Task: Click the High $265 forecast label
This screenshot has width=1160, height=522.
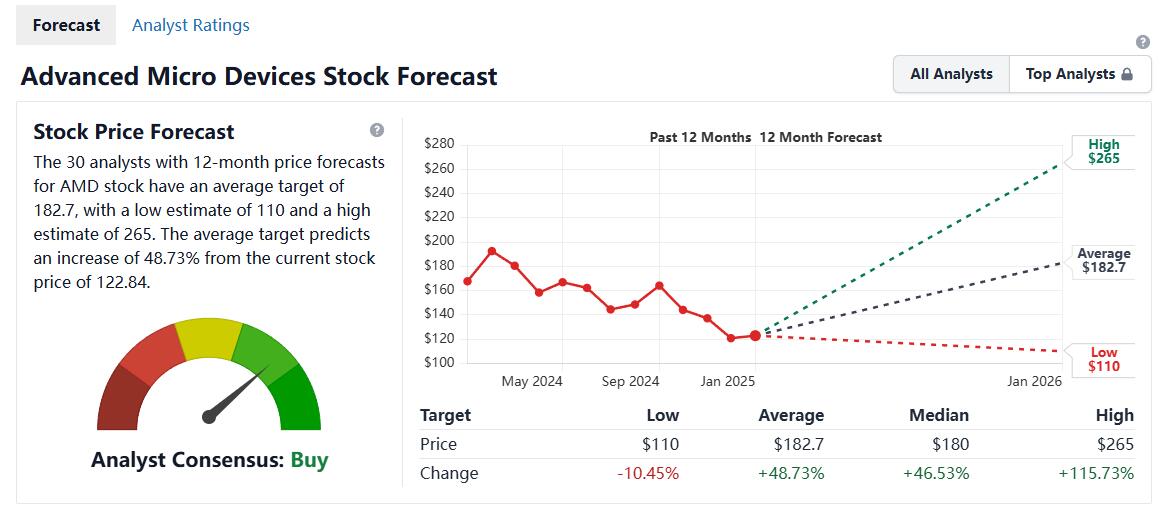Action: 1104,151
